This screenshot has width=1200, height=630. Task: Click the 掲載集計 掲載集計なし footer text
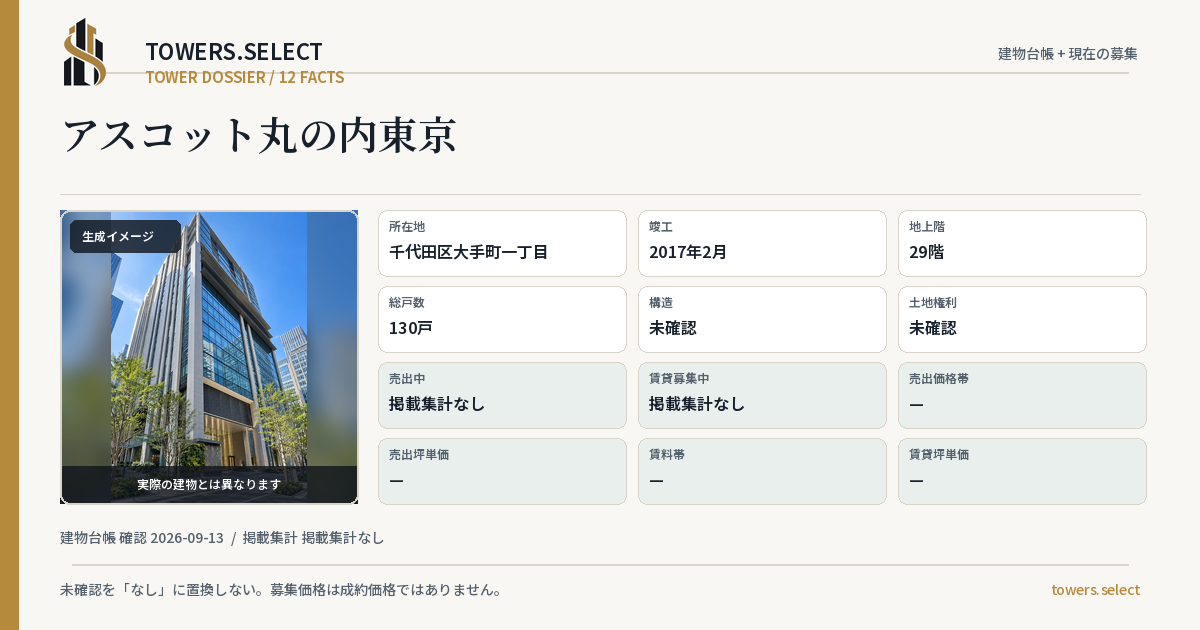[313, 538]
